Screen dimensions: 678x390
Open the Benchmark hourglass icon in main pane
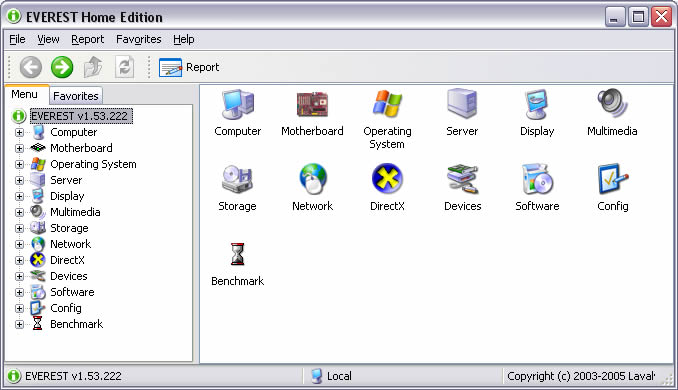(x=237, y=254)
